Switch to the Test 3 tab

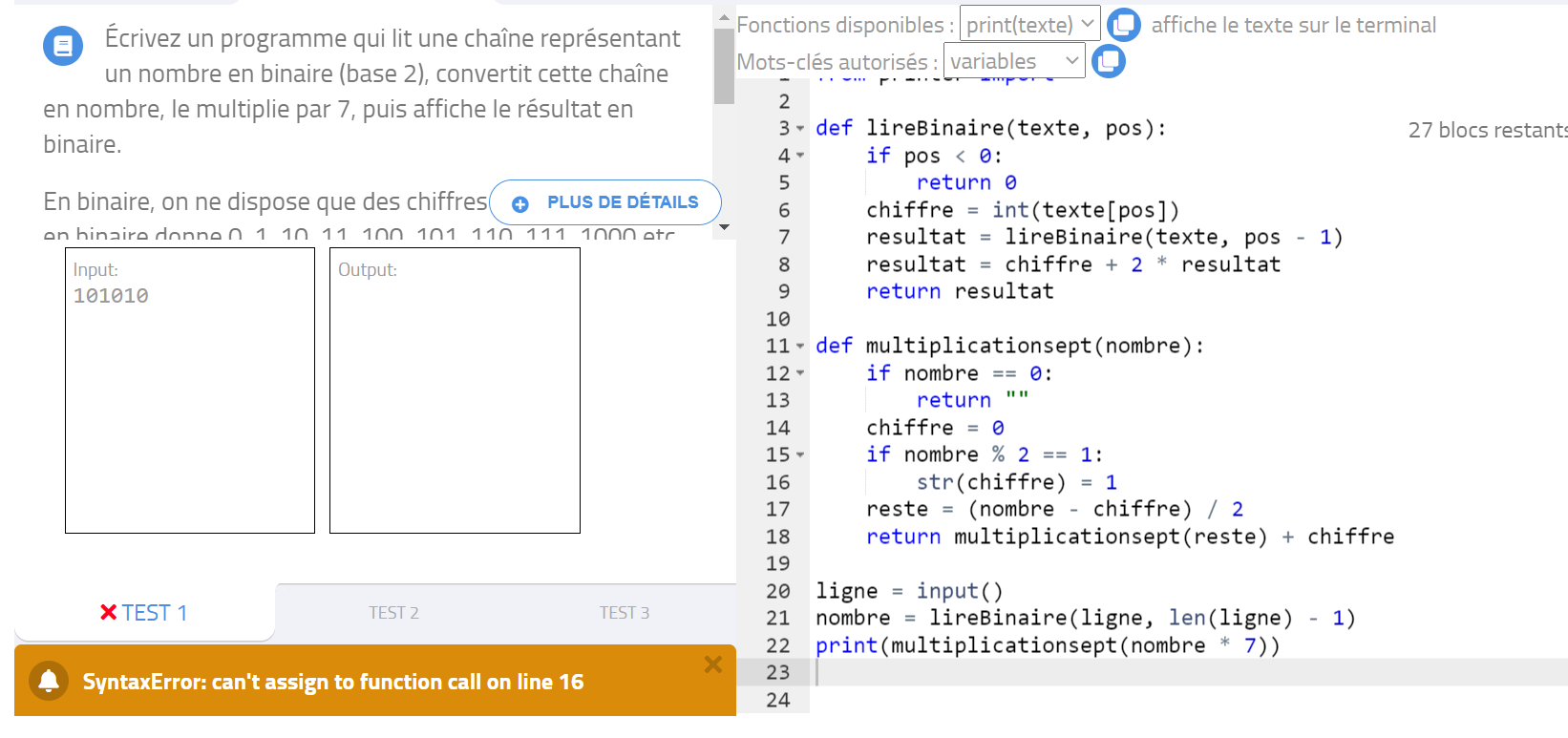coord(624,613)
